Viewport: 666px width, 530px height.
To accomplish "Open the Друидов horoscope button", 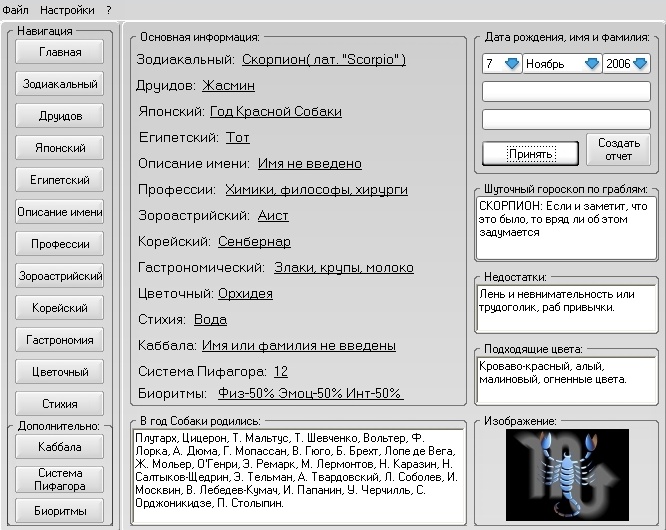I will click(x=59, y=116).
